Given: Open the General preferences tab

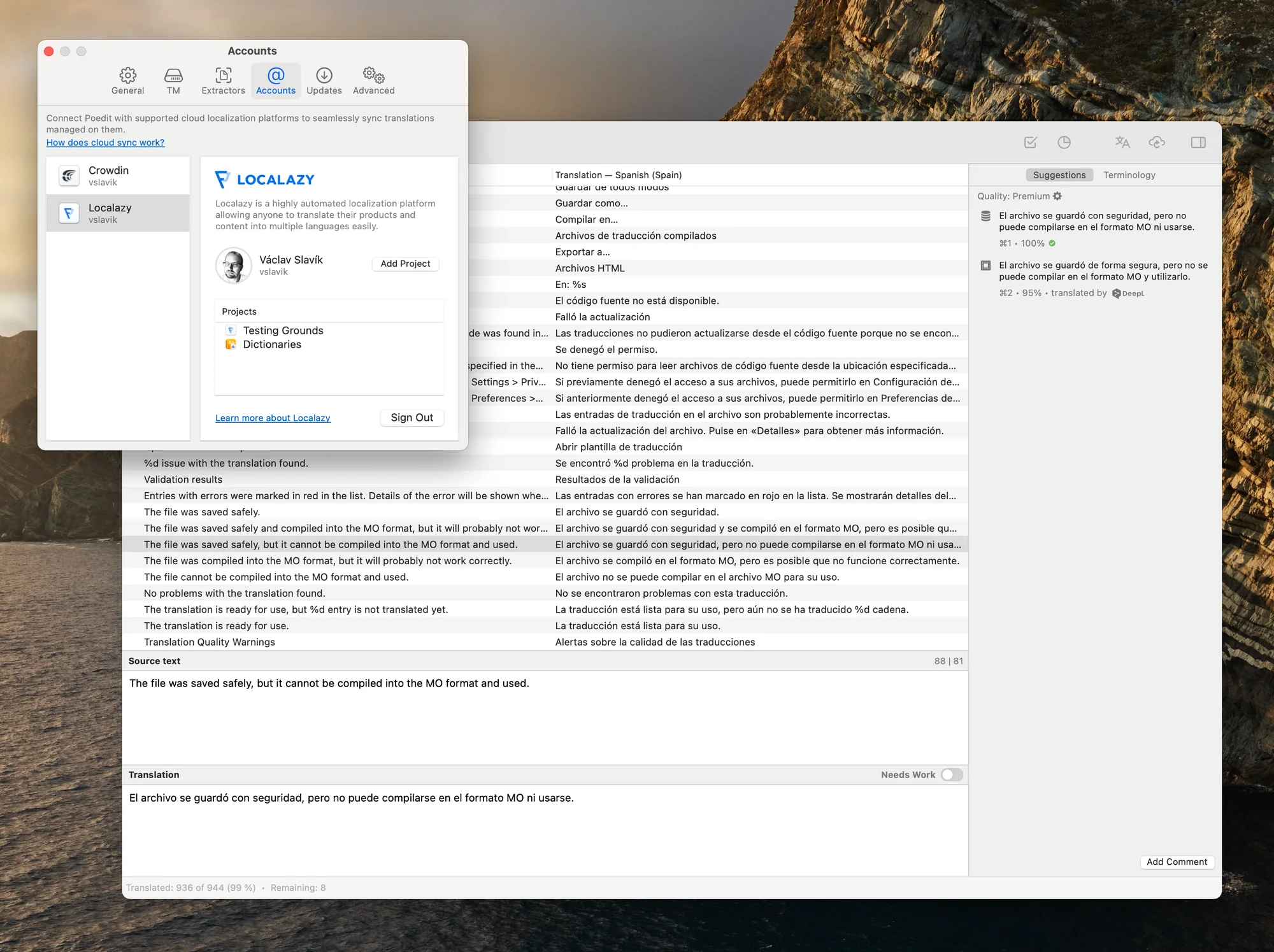Looking at the screenshot, I should point(127,81).
